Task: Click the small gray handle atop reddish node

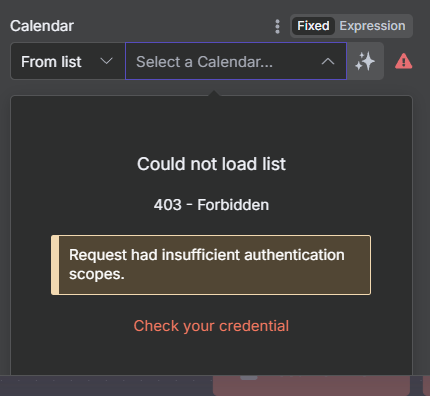Action: 249,378
